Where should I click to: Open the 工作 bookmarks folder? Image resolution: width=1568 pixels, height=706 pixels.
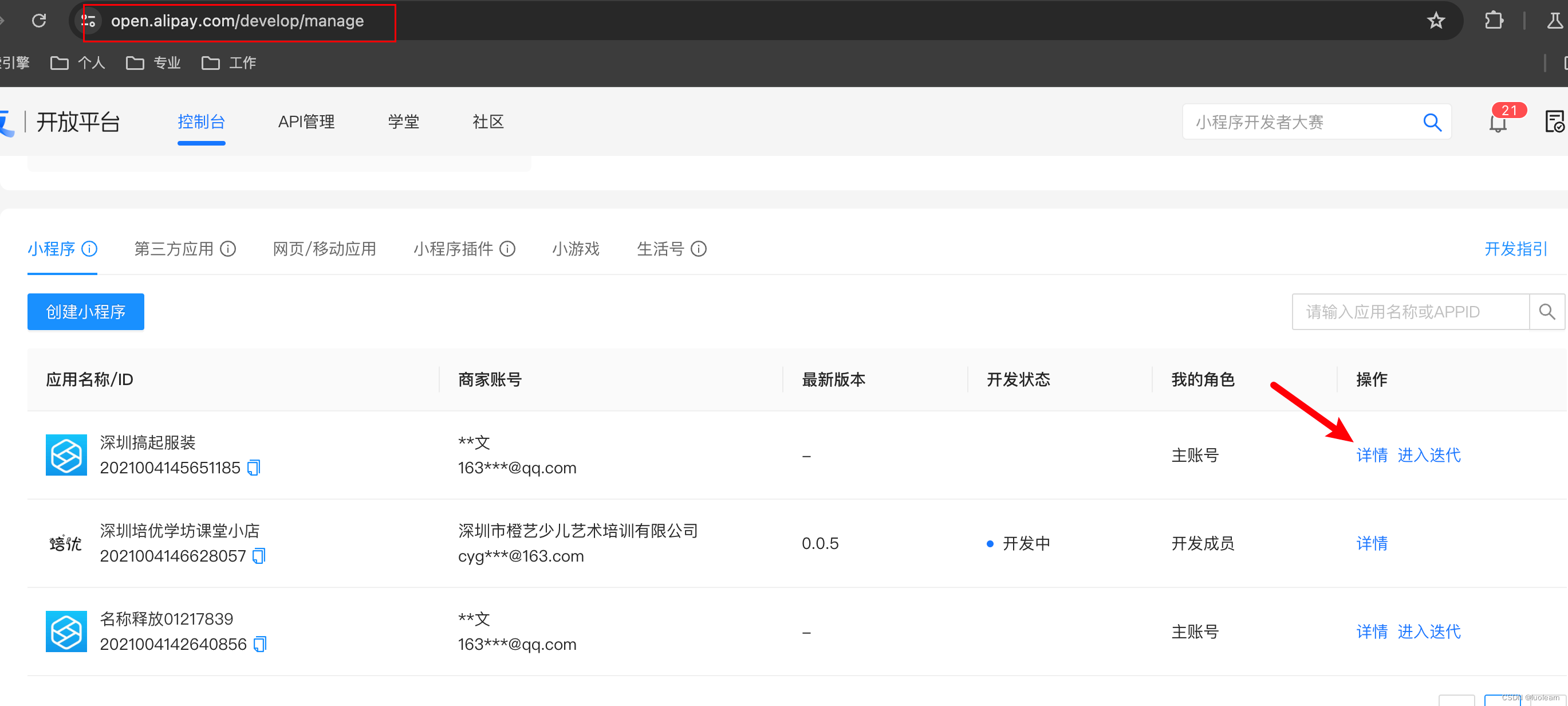coord(230,62)
